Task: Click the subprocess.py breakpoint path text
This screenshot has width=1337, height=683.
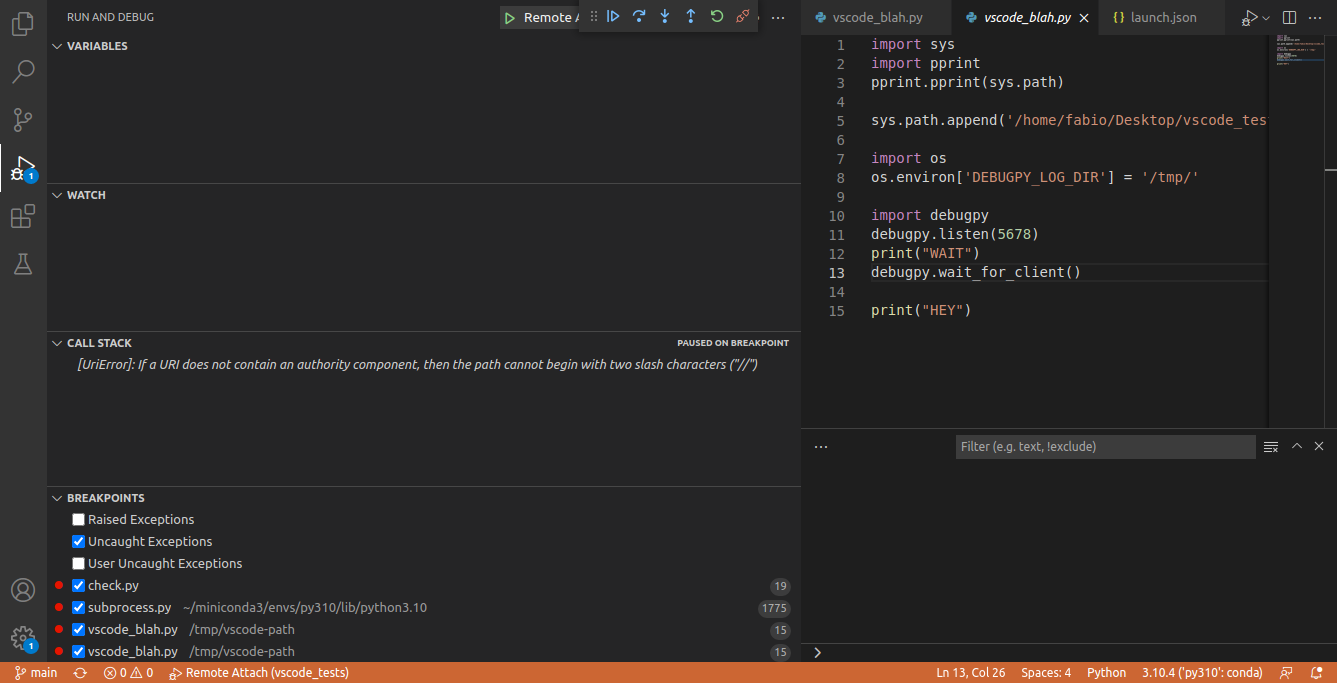Action: pos(305,608)
